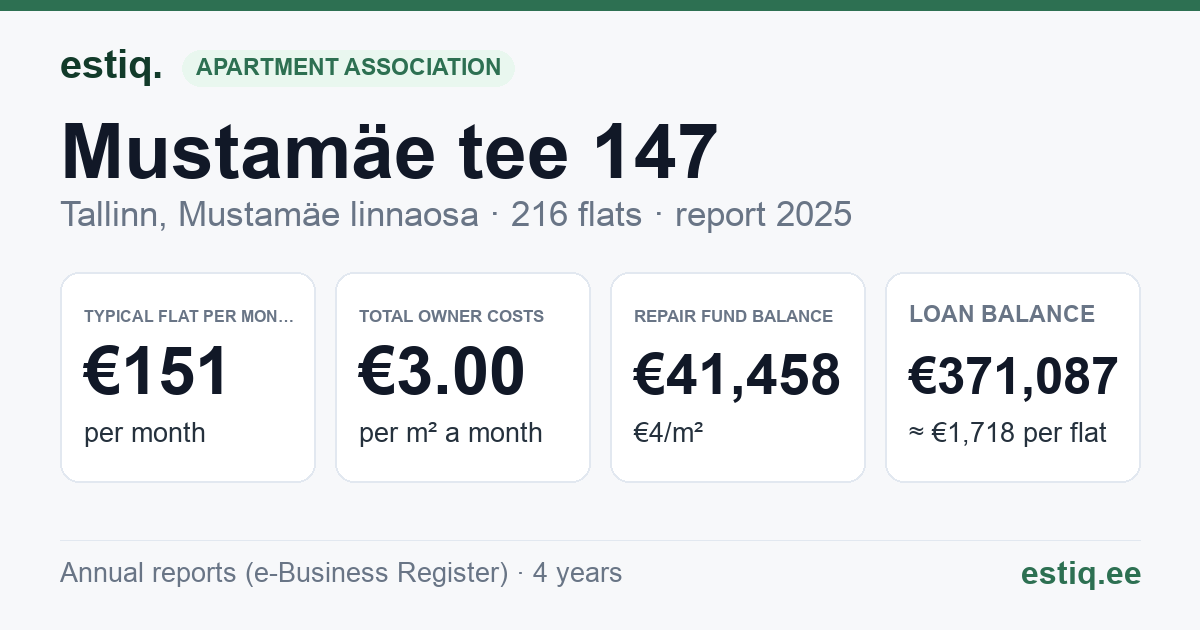This screenshot has height=630, width=1200.
Task: Open the estiq.ee link
Action: click(x=1080, y=573)
